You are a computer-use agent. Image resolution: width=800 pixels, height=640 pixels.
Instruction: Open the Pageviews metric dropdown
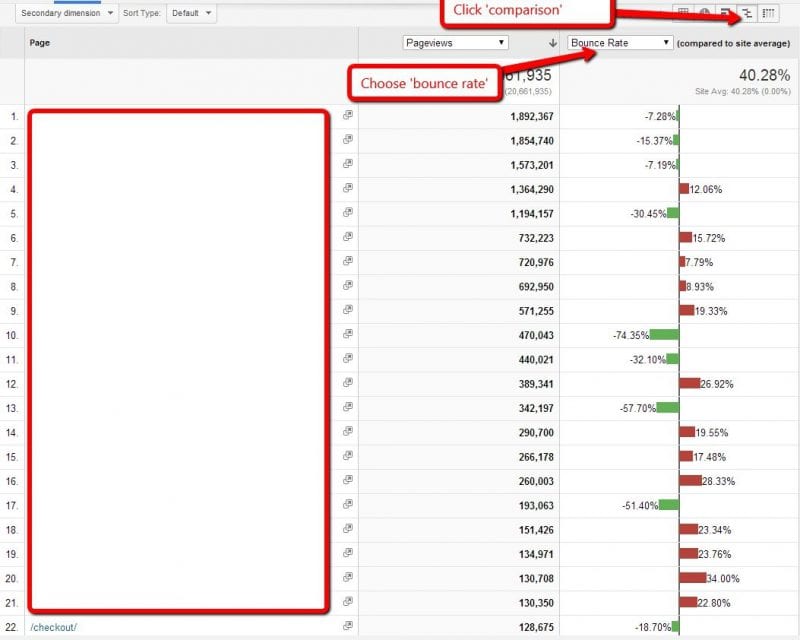pyautogui.click(x=455, y=43)
